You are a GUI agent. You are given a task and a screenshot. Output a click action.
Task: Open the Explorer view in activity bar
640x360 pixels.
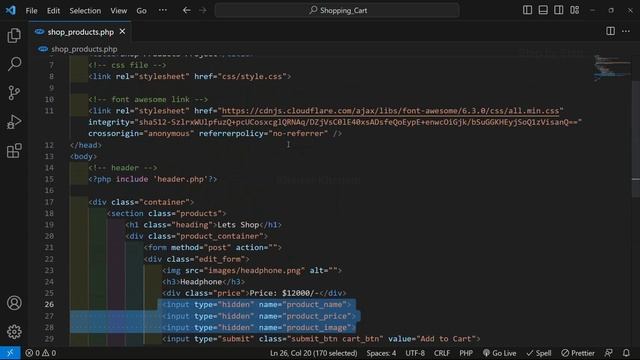point(14,36)
